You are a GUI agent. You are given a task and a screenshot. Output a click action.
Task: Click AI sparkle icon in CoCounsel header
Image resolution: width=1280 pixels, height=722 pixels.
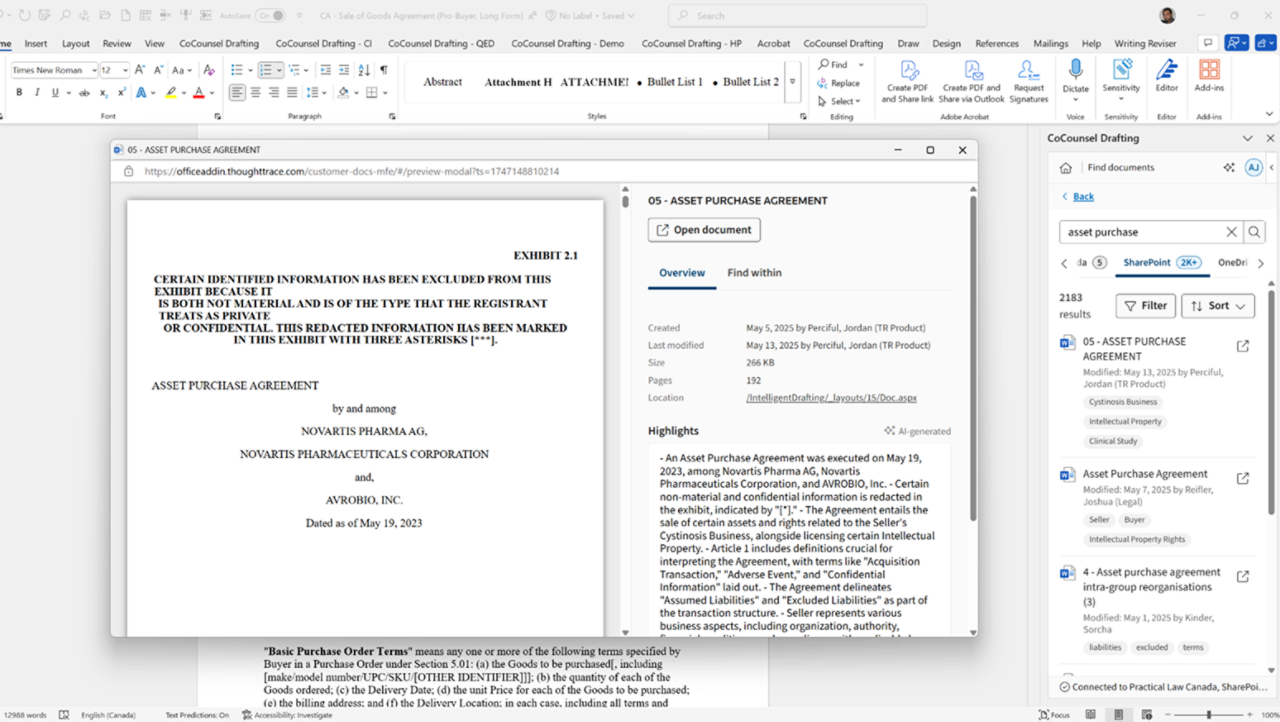click(x=1229, y=168)
